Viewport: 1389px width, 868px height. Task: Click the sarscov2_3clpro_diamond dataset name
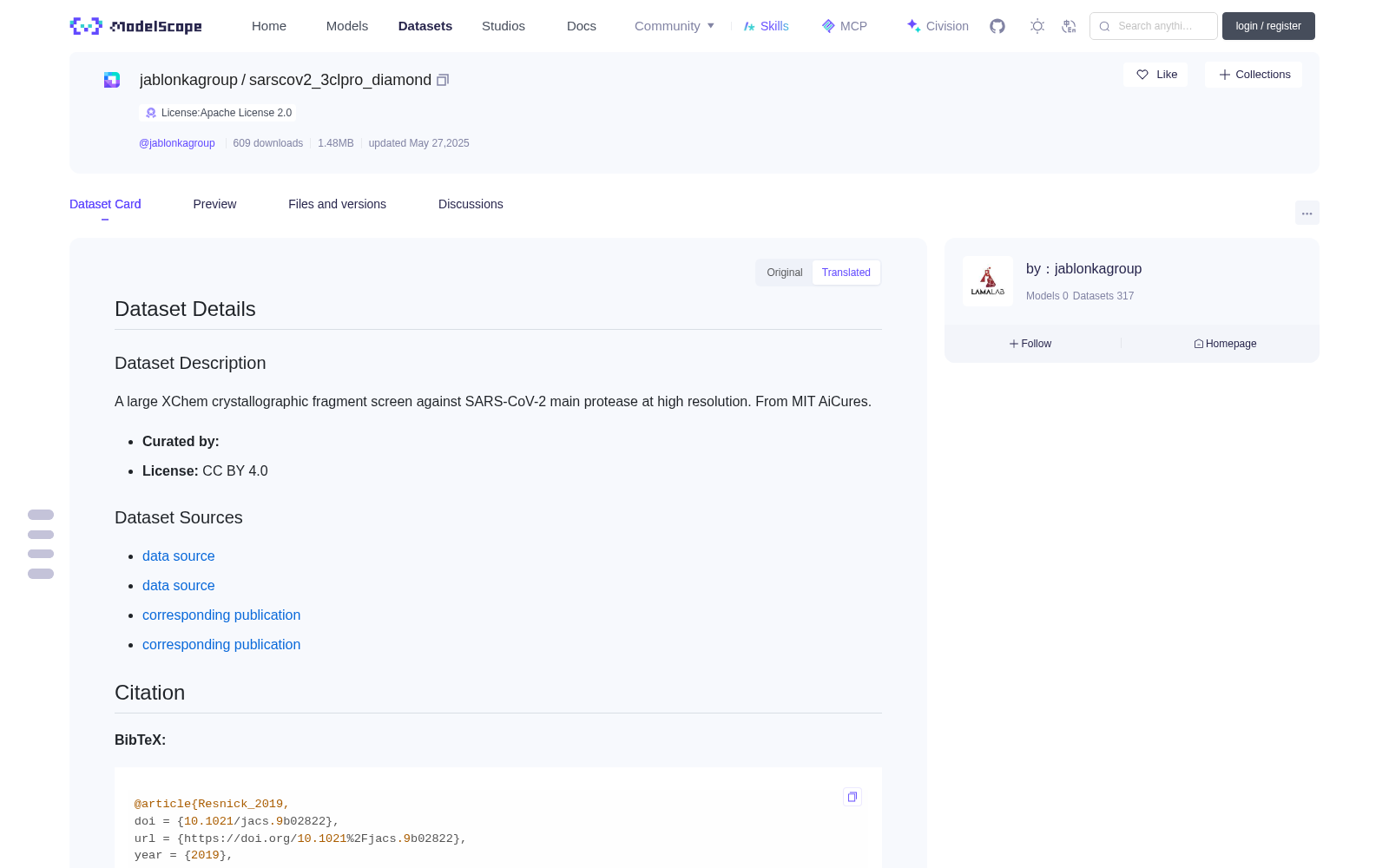(340, 80)
